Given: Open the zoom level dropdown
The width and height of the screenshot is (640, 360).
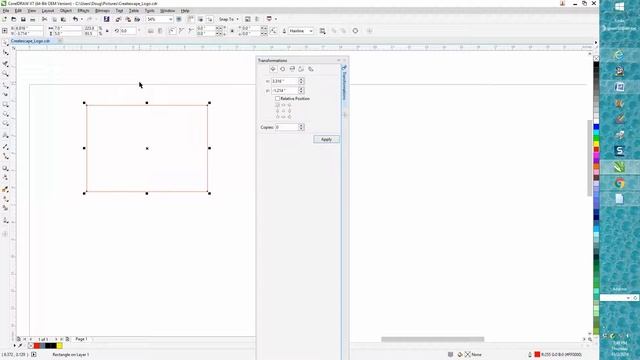Looking at the screenshot, I should [x=171, y=19].
